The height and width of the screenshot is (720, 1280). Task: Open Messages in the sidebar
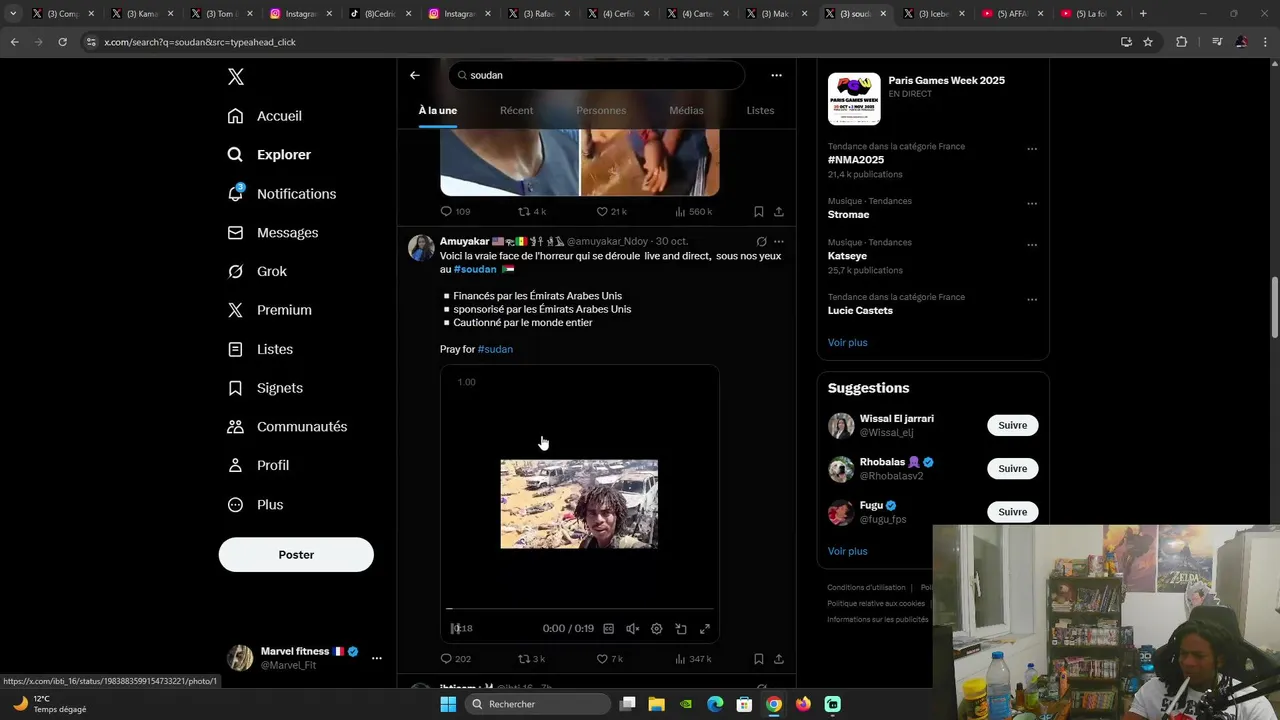click(x=273, y=233)
